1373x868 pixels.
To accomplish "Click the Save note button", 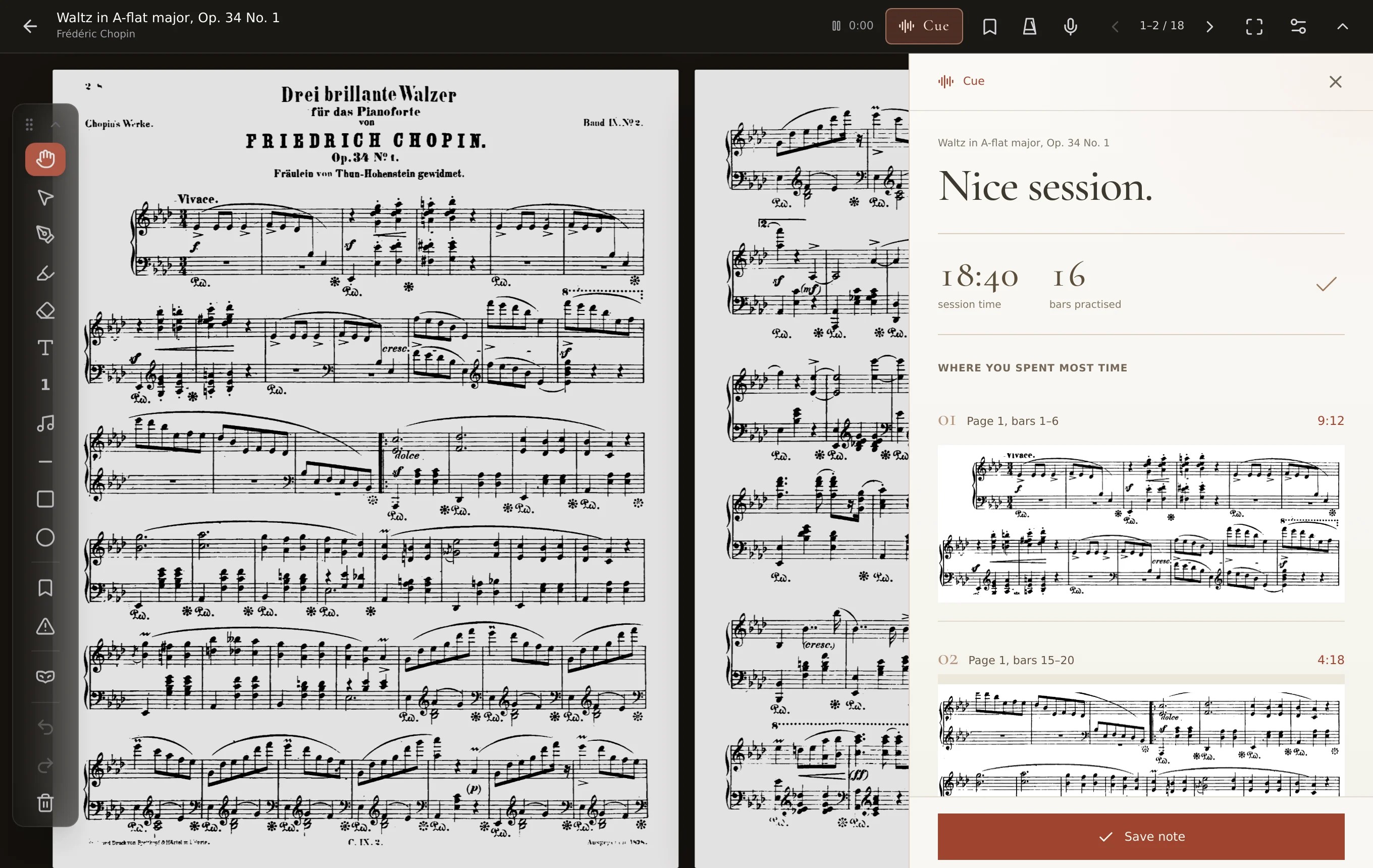I will [x=1141, y=836].
